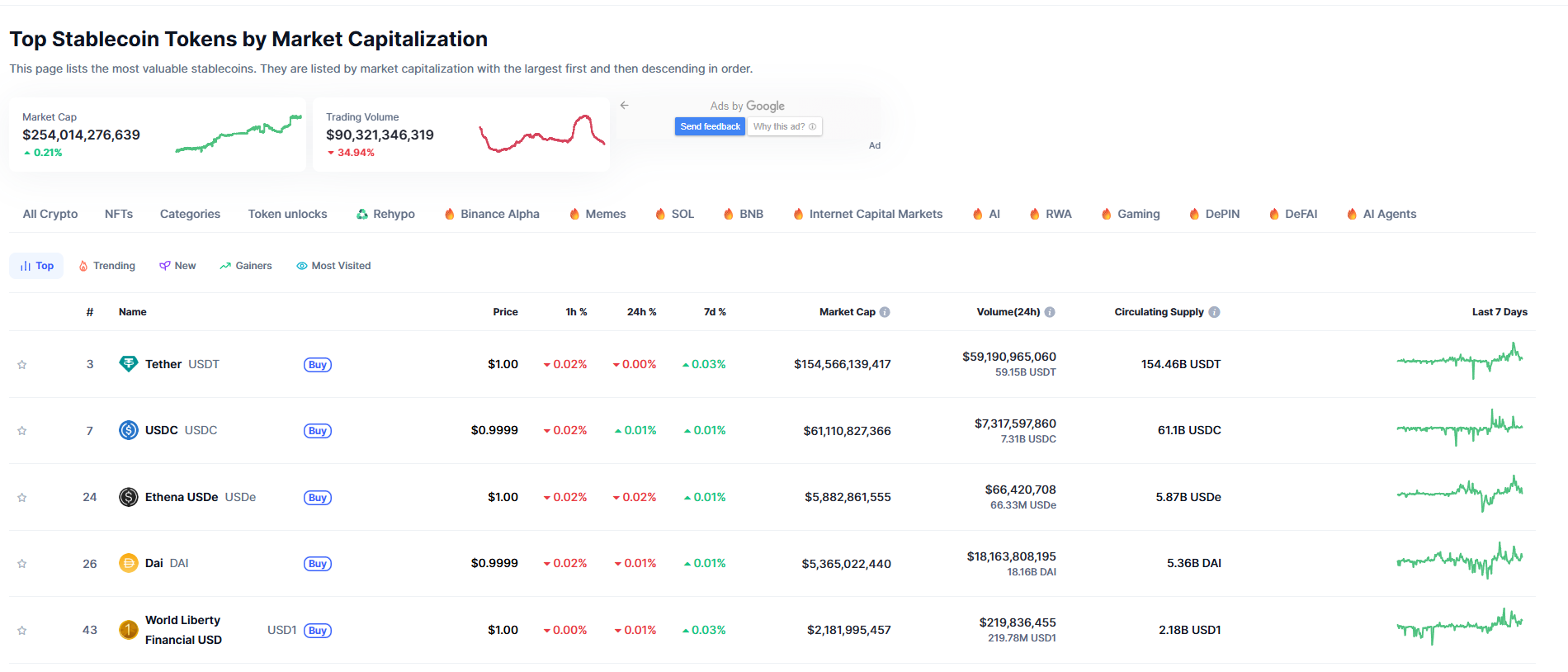Switch to the Trending tab

tap(106, 266)
